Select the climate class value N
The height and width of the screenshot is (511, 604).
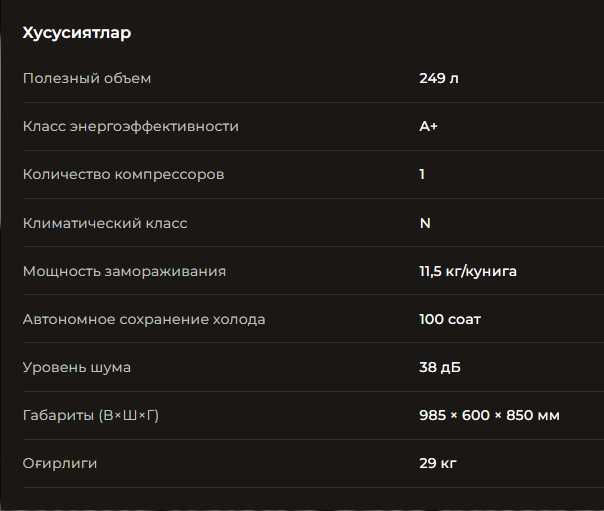425,223
